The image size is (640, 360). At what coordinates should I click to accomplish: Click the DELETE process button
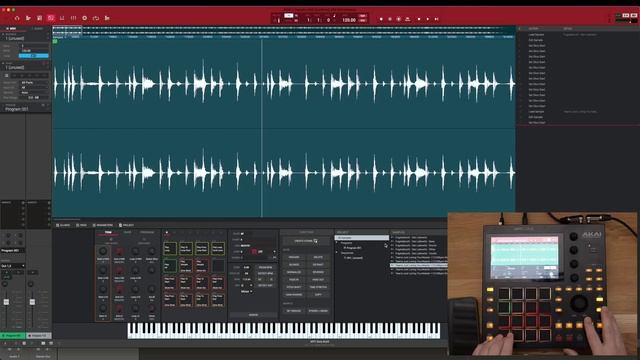coord(318,257)
